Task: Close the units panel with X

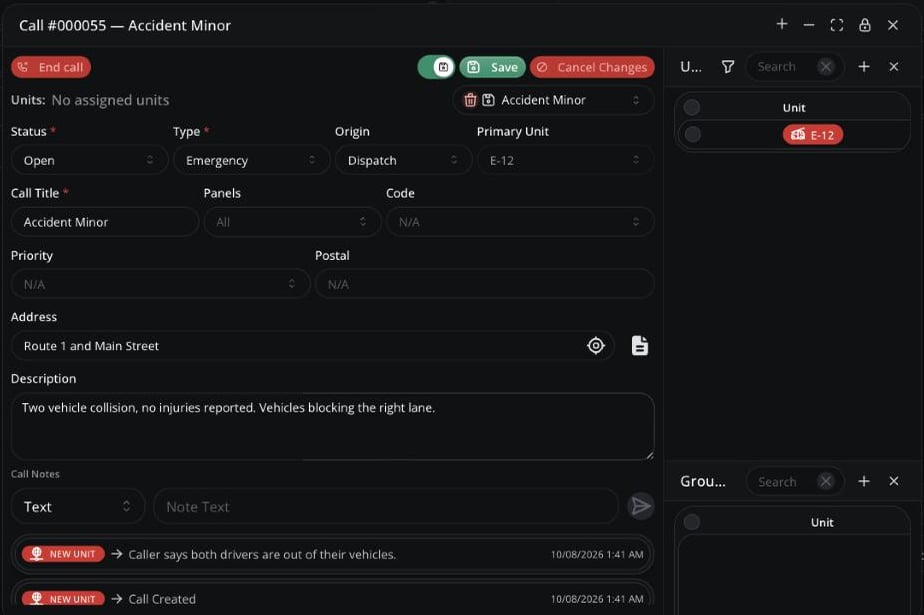Action: [893, 67]
